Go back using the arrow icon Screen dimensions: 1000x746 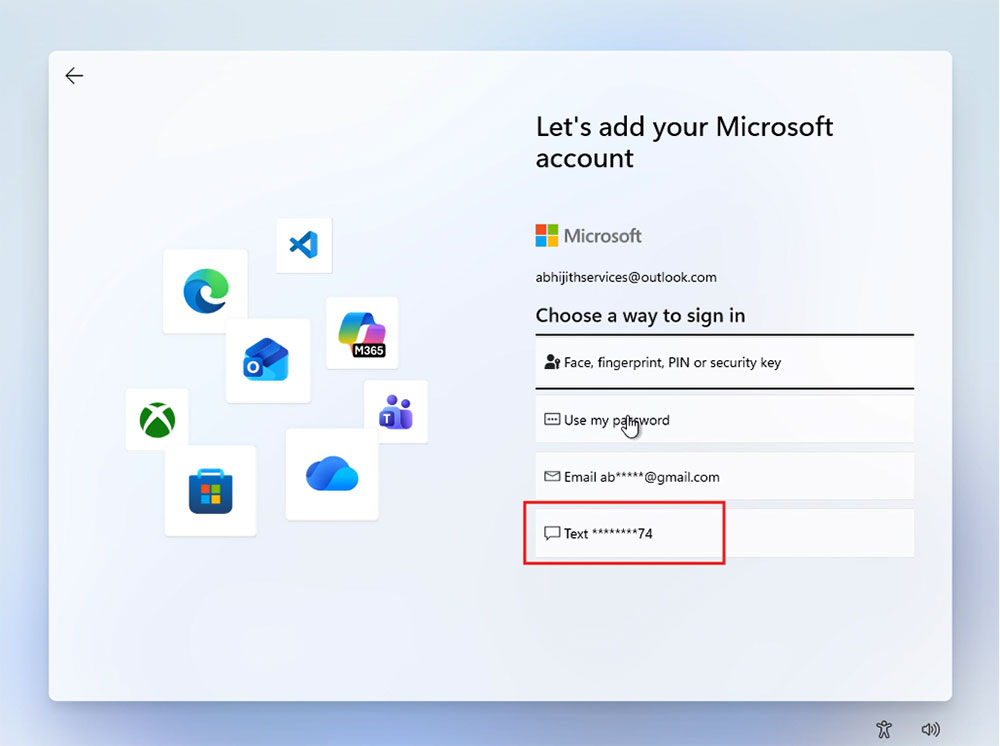[x=74, y=76]
